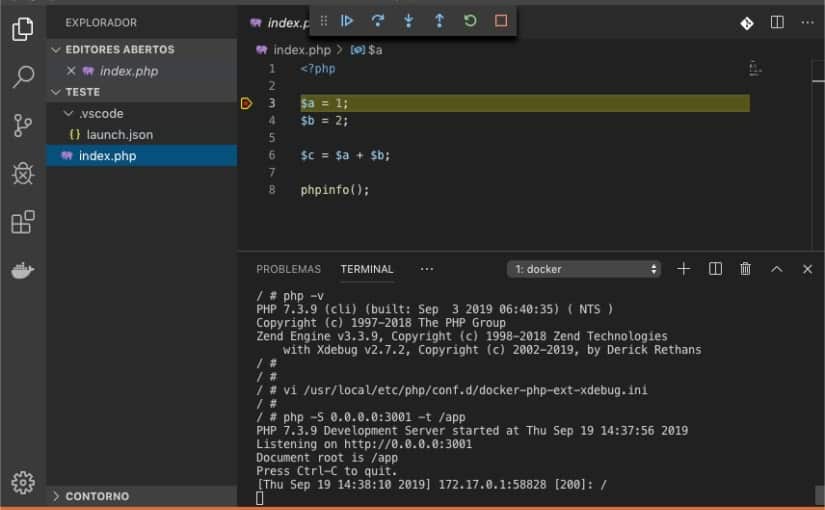The image size is (825, 510).
Task: Click the '$b = 2;' code line
Action: 324,121
